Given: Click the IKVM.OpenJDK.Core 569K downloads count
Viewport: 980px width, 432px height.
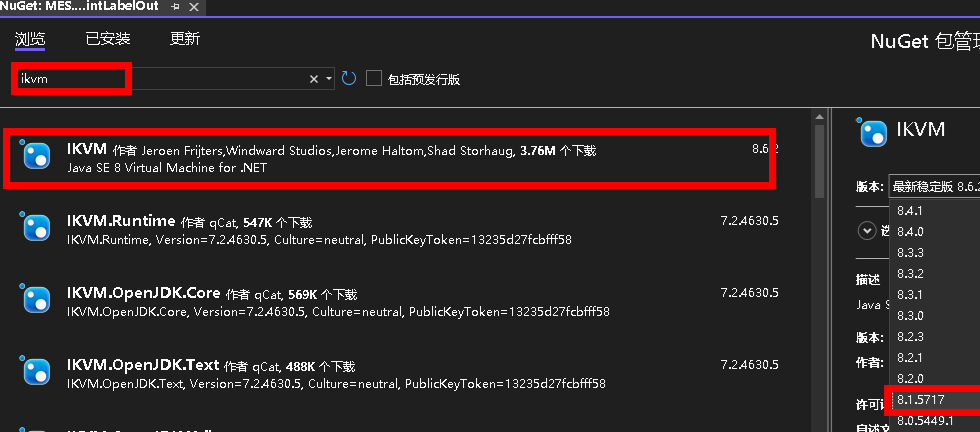Looking at the screenshot, I should 303,294.
